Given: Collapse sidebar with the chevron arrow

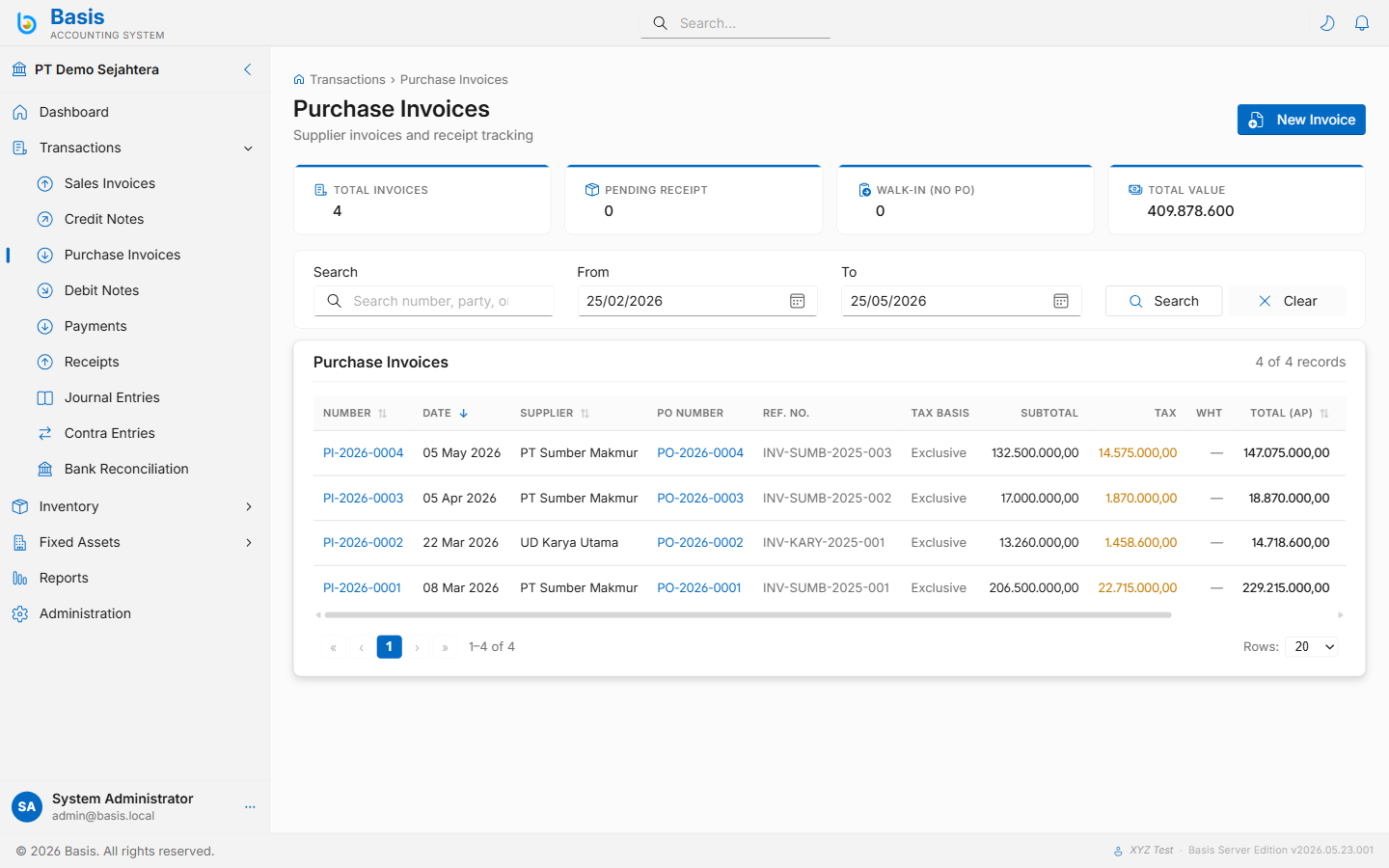Looking at the screenshot, I should (248, 69).
